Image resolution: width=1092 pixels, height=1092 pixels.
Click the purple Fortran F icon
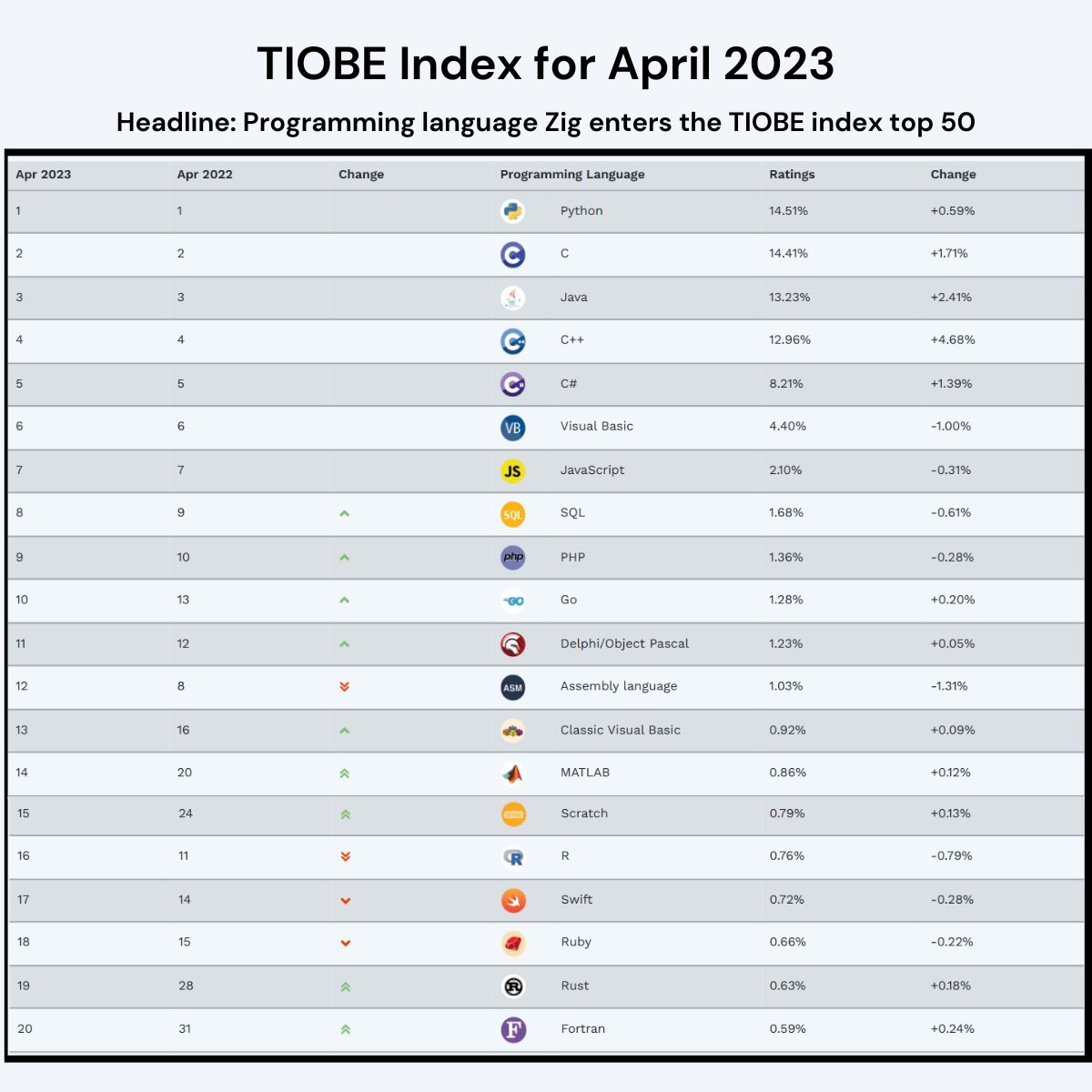tap(512, 1030)
